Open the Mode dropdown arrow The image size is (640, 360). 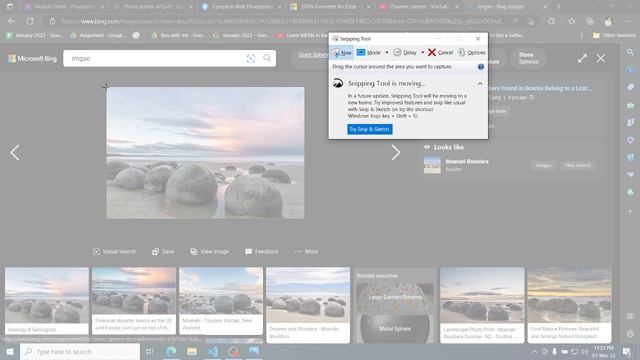tap(387, 53)
